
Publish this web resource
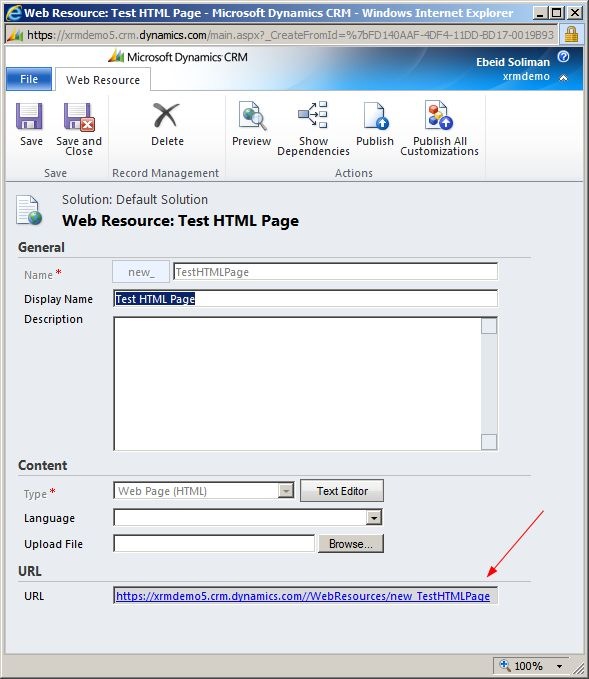pos(375,124)
